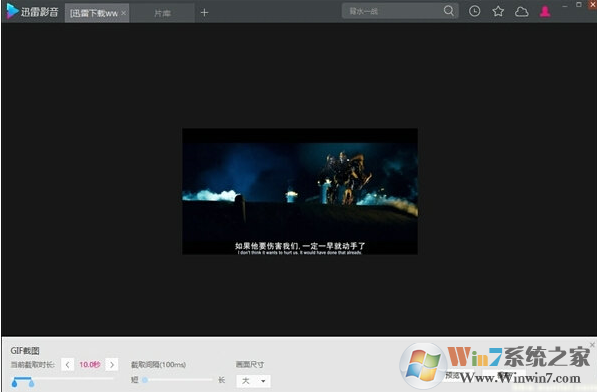Open favorites star icon
Viewport: 597px width, 392px height.
pyautogui.click(x=498, y=11)
